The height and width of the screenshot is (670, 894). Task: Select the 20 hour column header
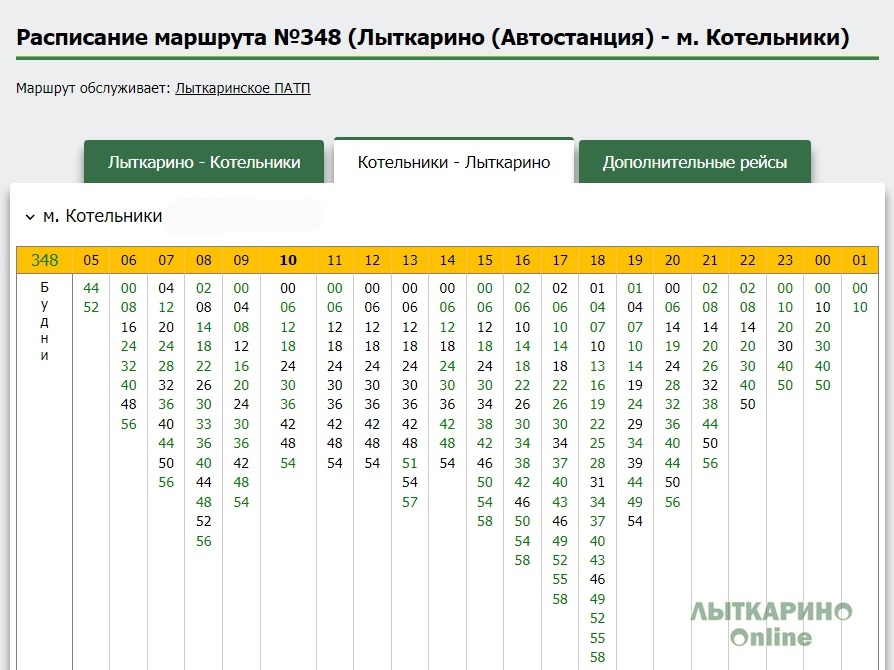pos(673,260)
